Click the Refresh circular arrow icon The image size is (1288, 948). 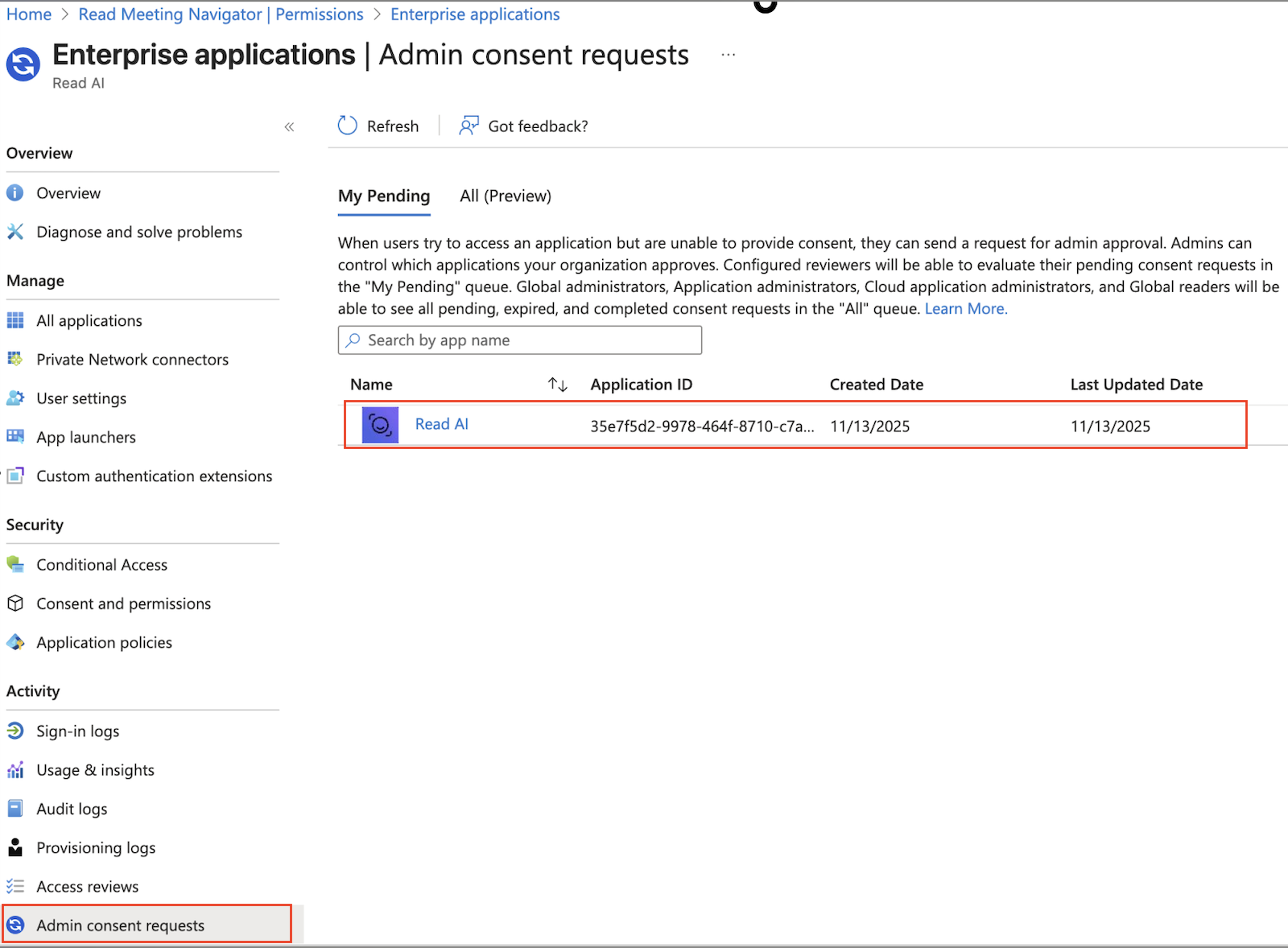[348, 126]
